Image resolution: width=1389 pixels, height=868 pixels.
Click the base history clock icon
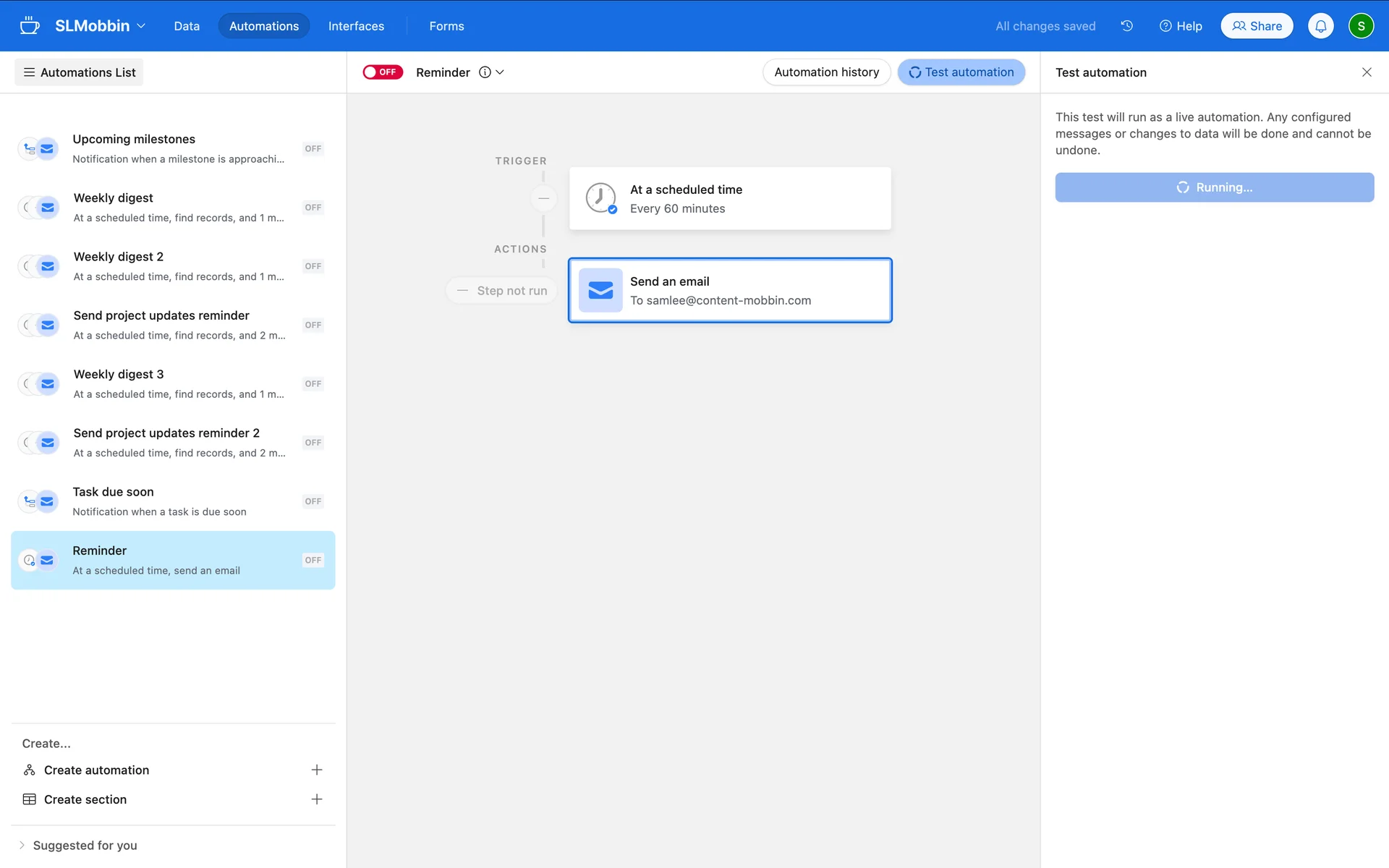click(1126, 26)
